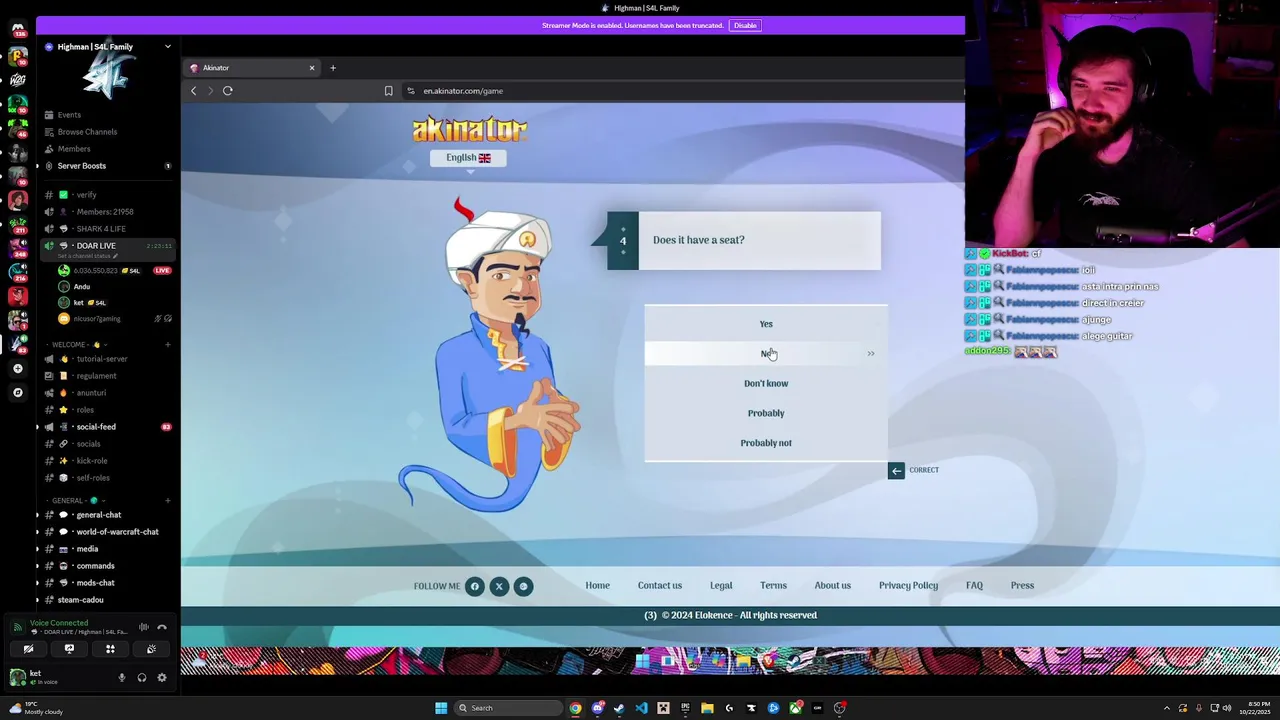The height and width of the screenshot is (720, 1280).
Task: Open a new browser tab
Action: 333,68
